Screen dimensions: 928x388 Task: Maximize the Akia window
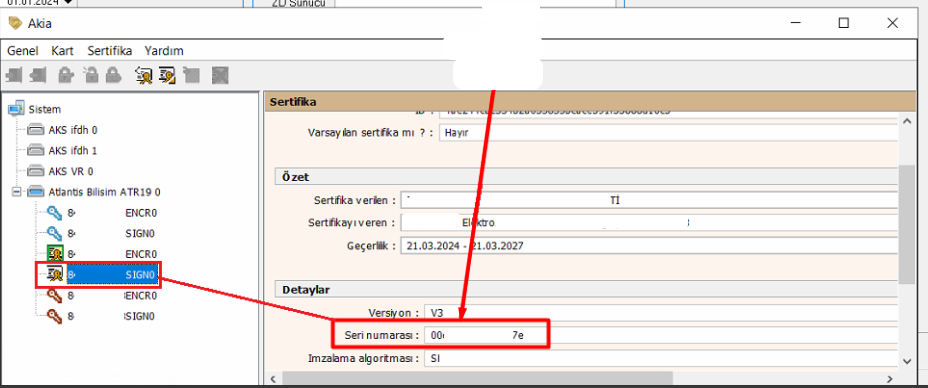844,23
